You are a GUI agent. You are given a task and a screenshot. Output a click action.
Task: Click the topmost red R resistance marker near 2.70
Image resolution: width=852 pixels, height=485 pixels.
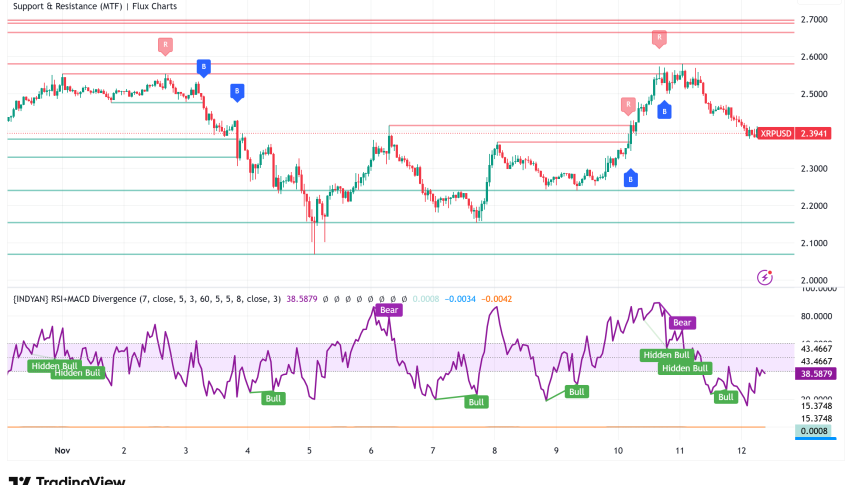(659, 38)
